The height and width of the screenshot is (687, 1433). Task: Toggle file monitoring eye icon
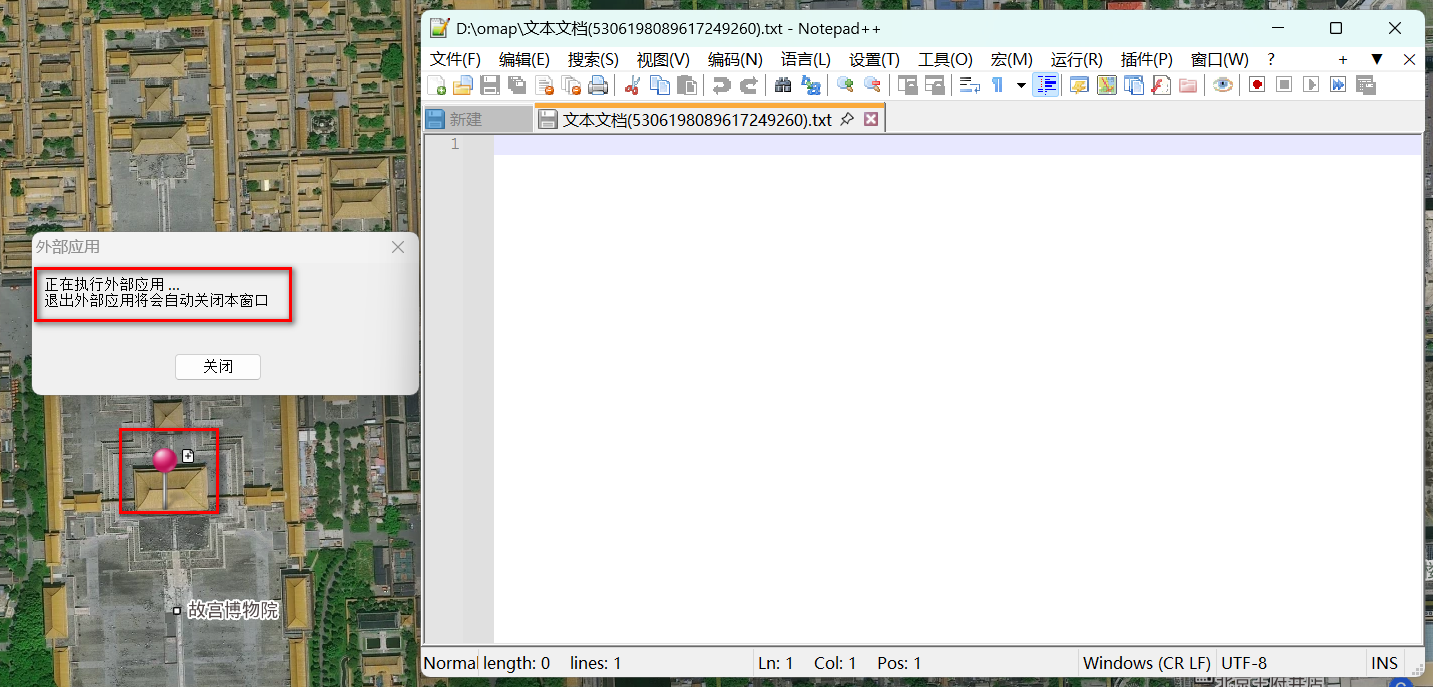pyautogui.click(x=1223, y=85)
